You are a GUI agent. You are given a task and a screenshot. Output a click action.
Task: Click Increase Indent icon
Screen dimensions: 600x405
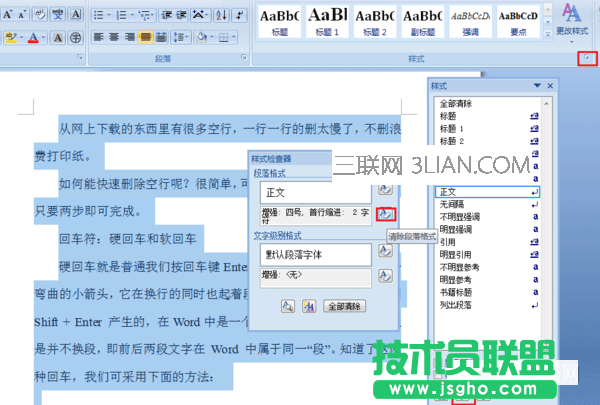tap(181, 15)
